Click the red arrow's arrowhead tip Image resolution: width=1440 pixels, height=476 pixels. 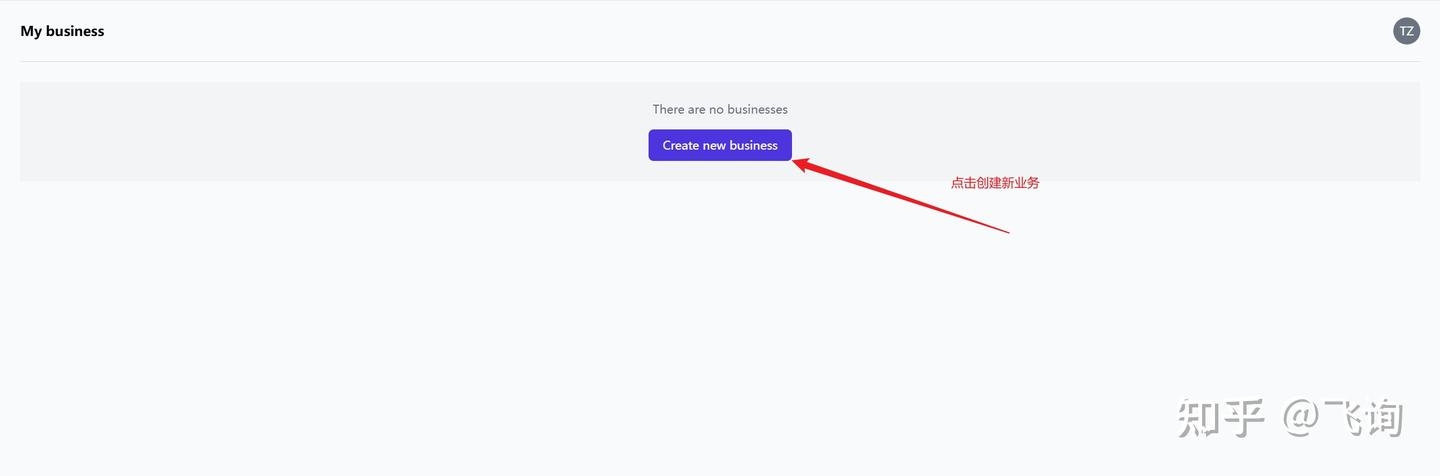(x=796, y=163)
